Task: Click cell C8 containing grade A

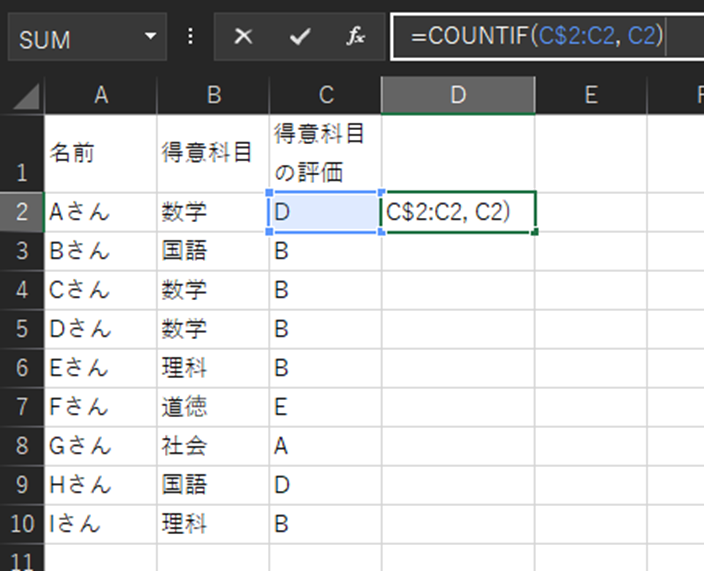Action: coord(324,445)
